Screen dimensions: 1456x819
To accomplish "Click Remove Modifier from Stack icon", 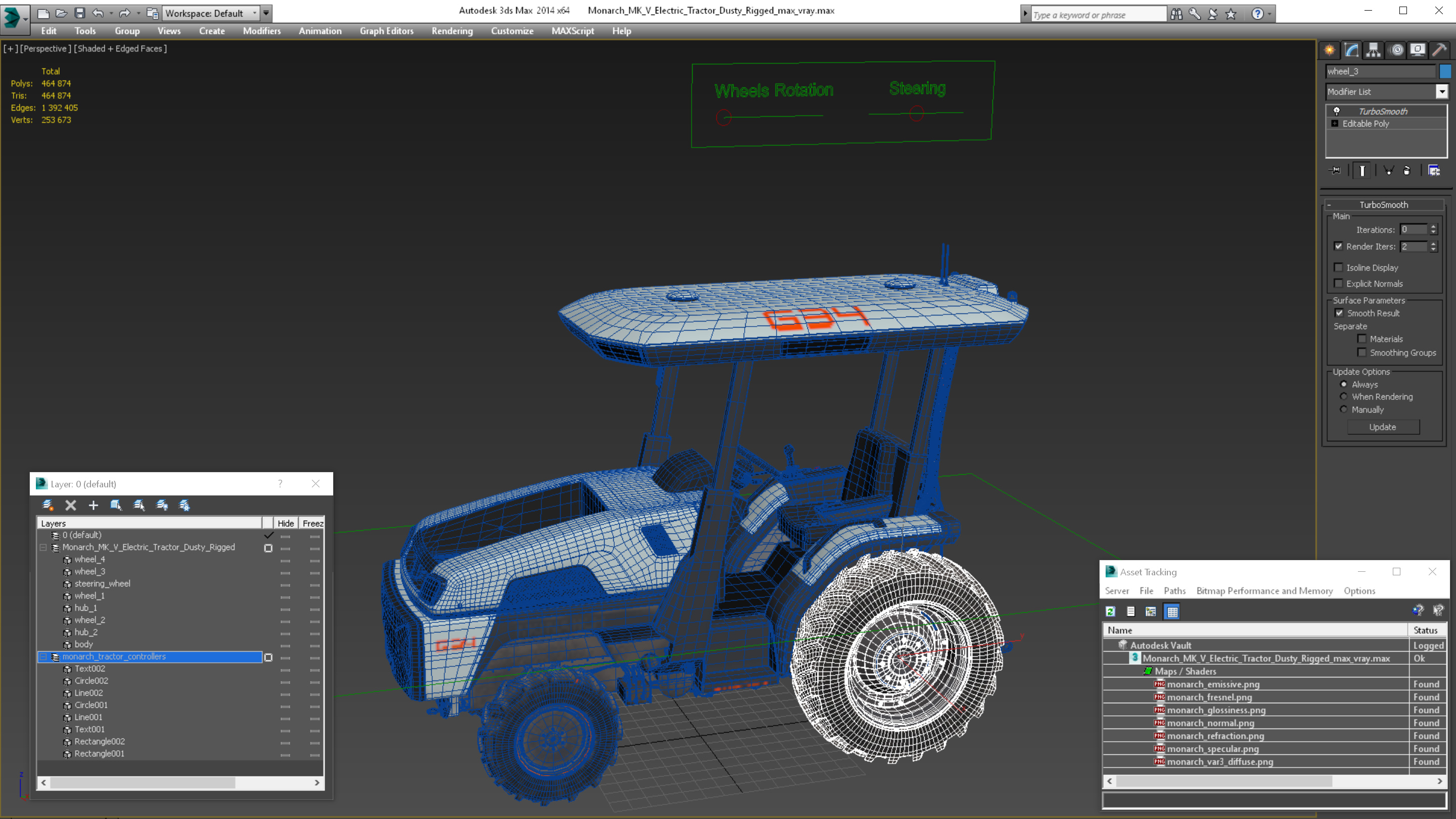I will point(1407,170).
